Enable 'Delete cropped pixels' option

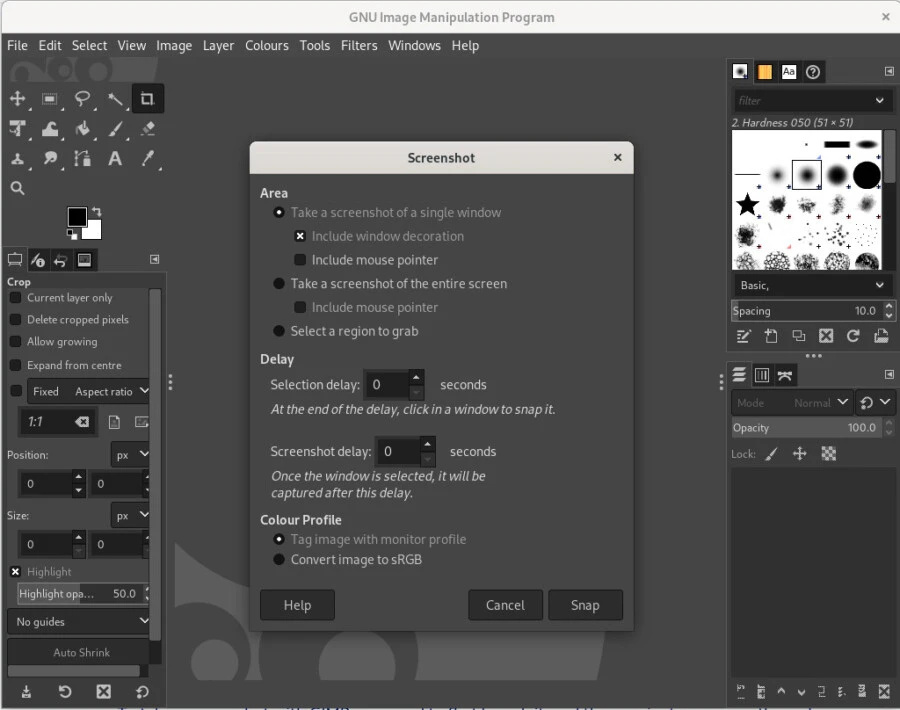(x=15, y=320)
